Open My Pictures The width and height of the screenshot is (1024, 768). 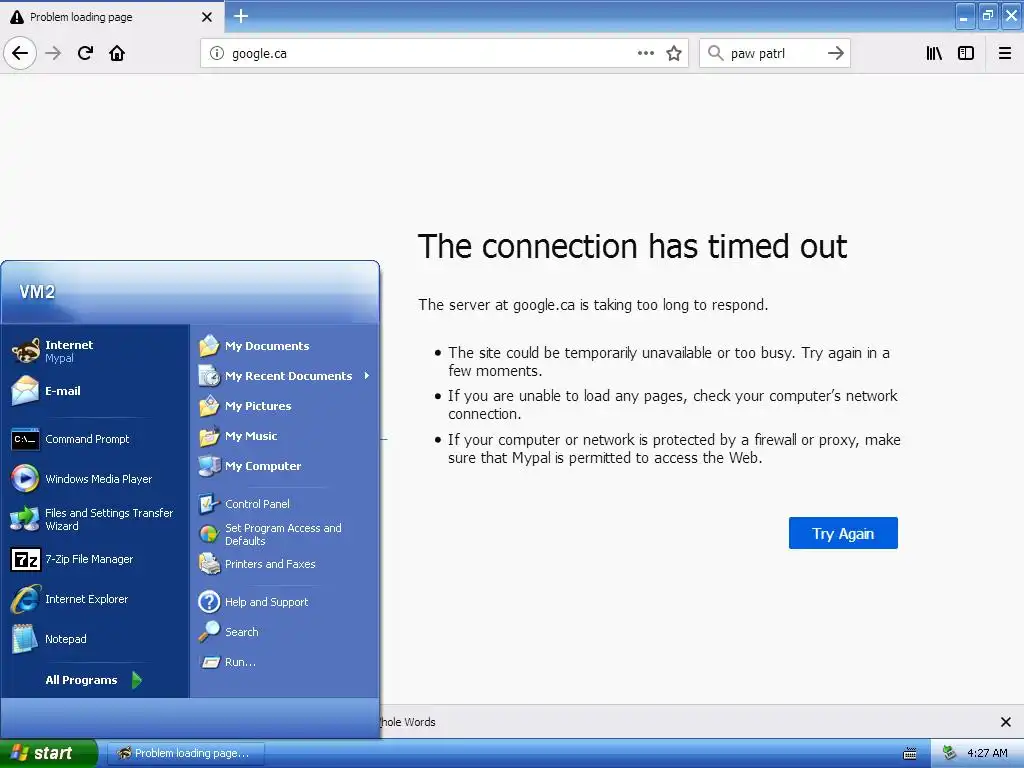[285, 406]
